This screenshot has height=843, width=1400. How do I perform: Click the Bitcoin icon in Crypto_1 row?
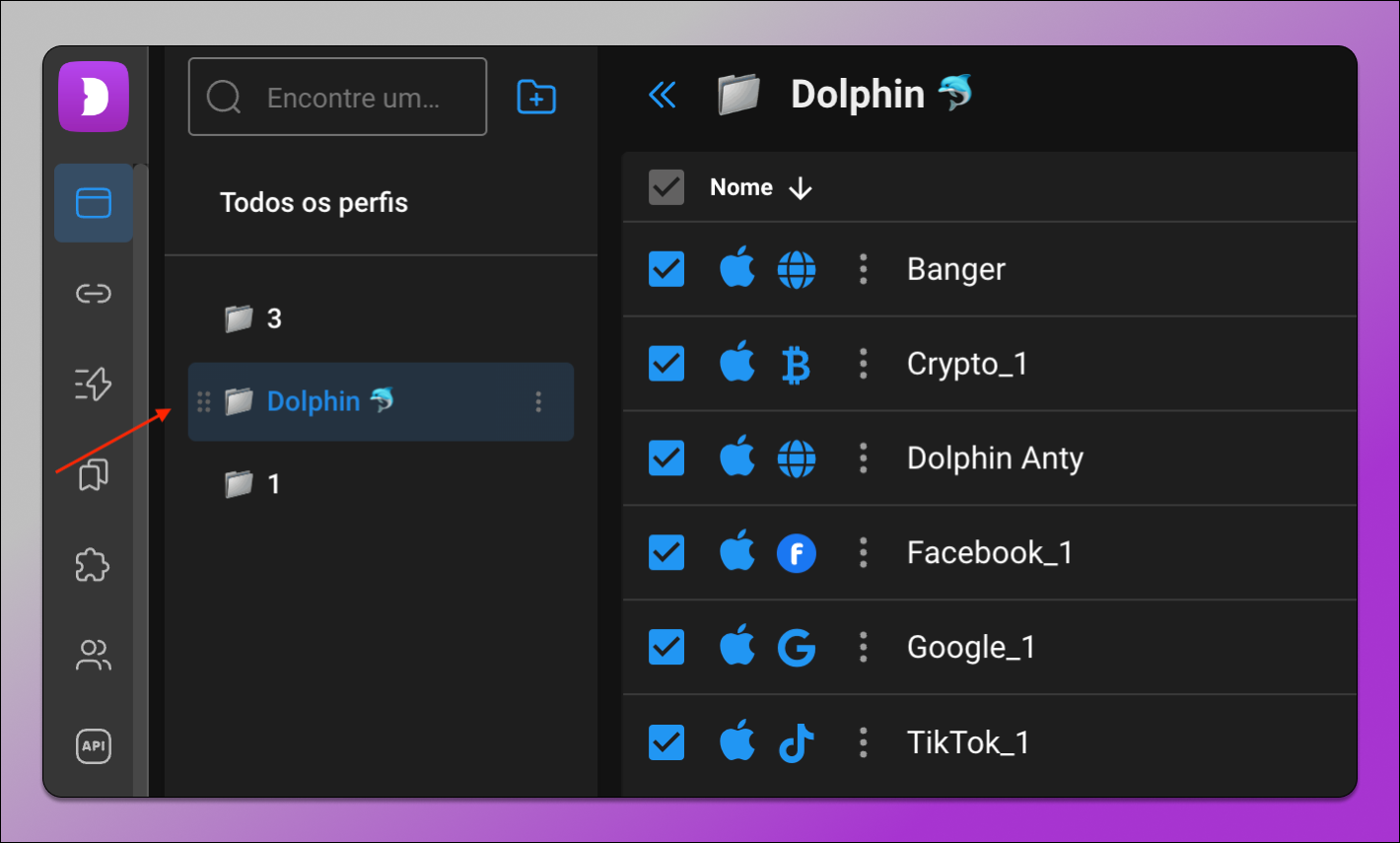797,365
